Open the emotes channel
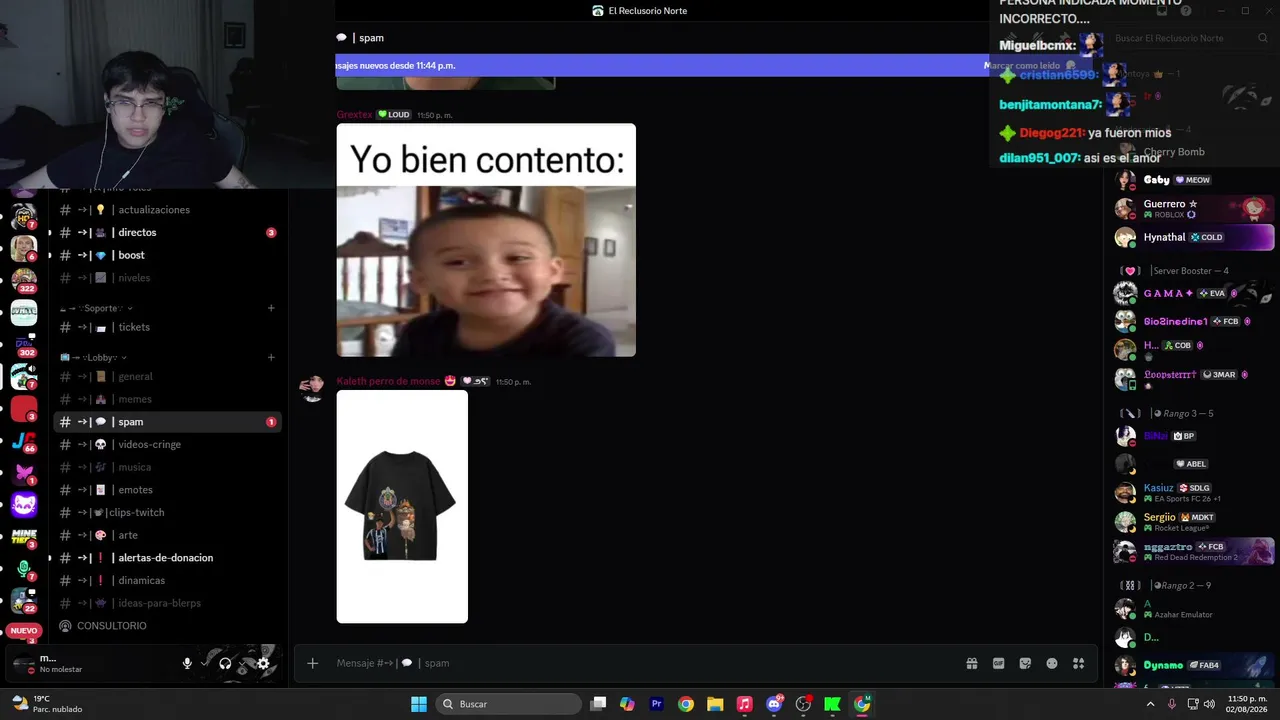The height and width of the screenshot is (720, 1280). click(167, 490)
